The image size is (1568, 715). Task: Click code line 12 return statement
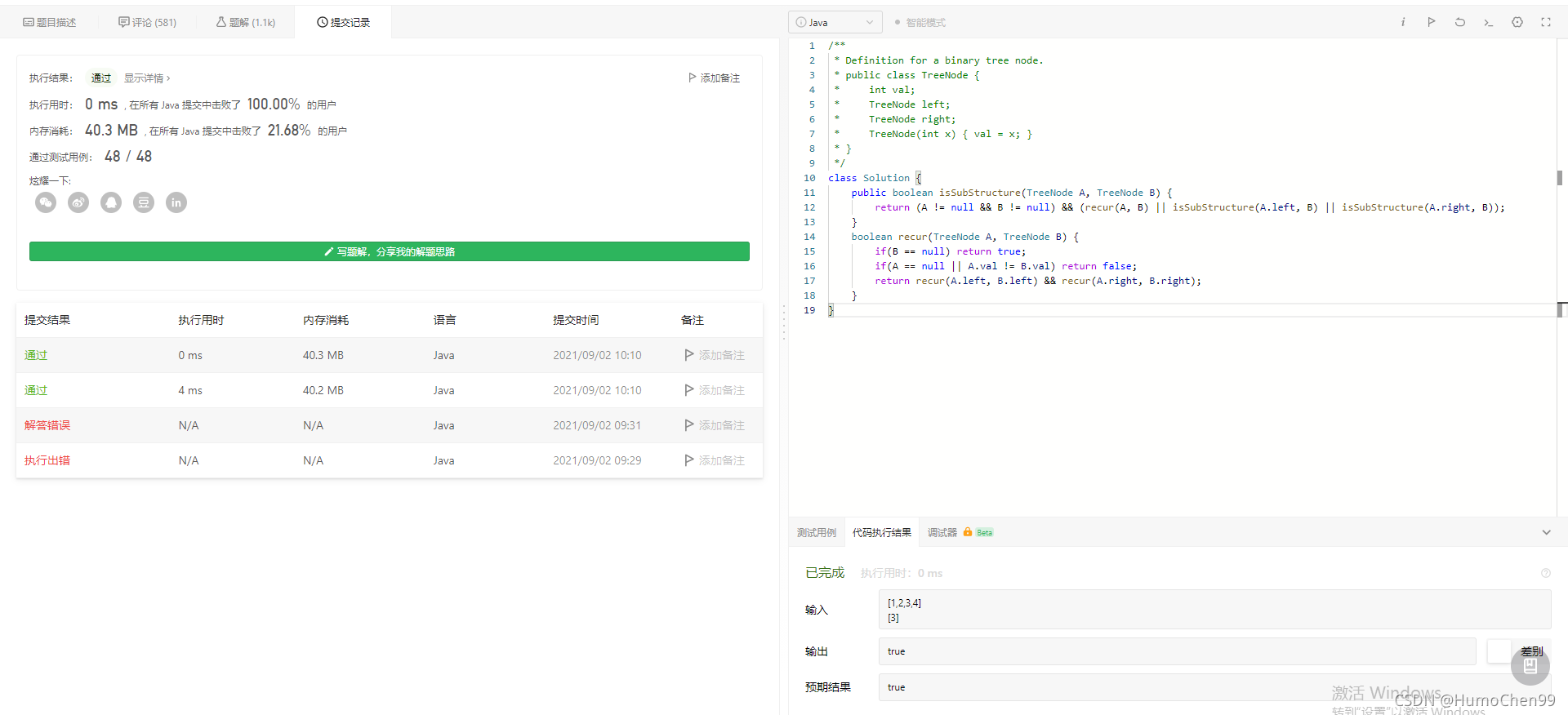(x=1189, y=207)
